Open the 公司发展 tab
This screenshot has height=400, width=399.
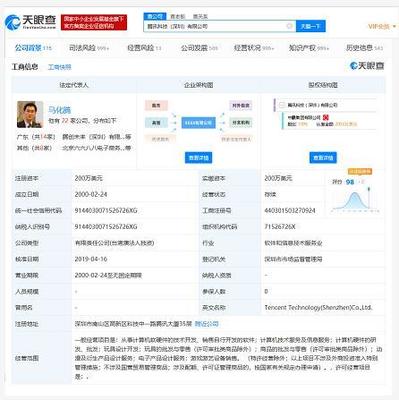click(x=199, y=48)
